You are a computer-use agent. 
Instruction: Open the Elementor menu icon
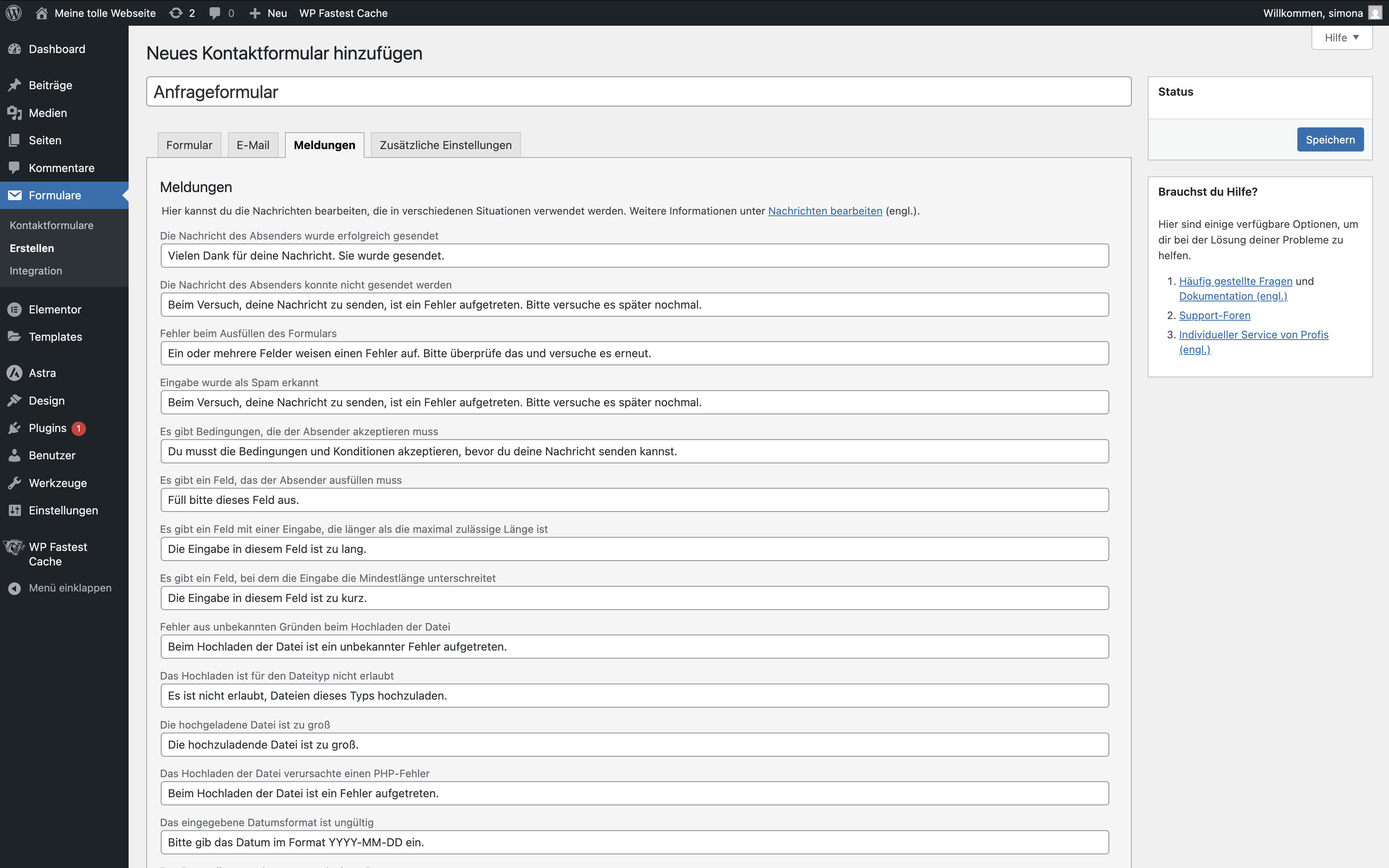[15, 309]
